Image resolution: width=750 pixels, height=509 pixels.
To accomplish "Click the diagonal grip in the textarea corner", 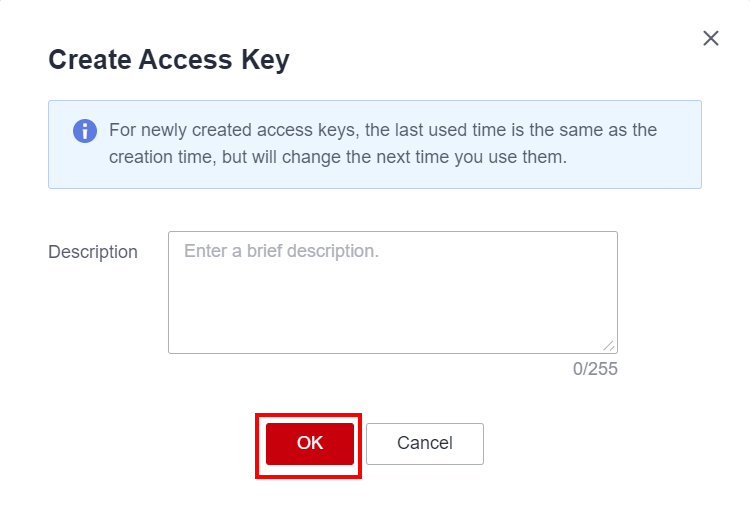I will [x=608, y=344].
